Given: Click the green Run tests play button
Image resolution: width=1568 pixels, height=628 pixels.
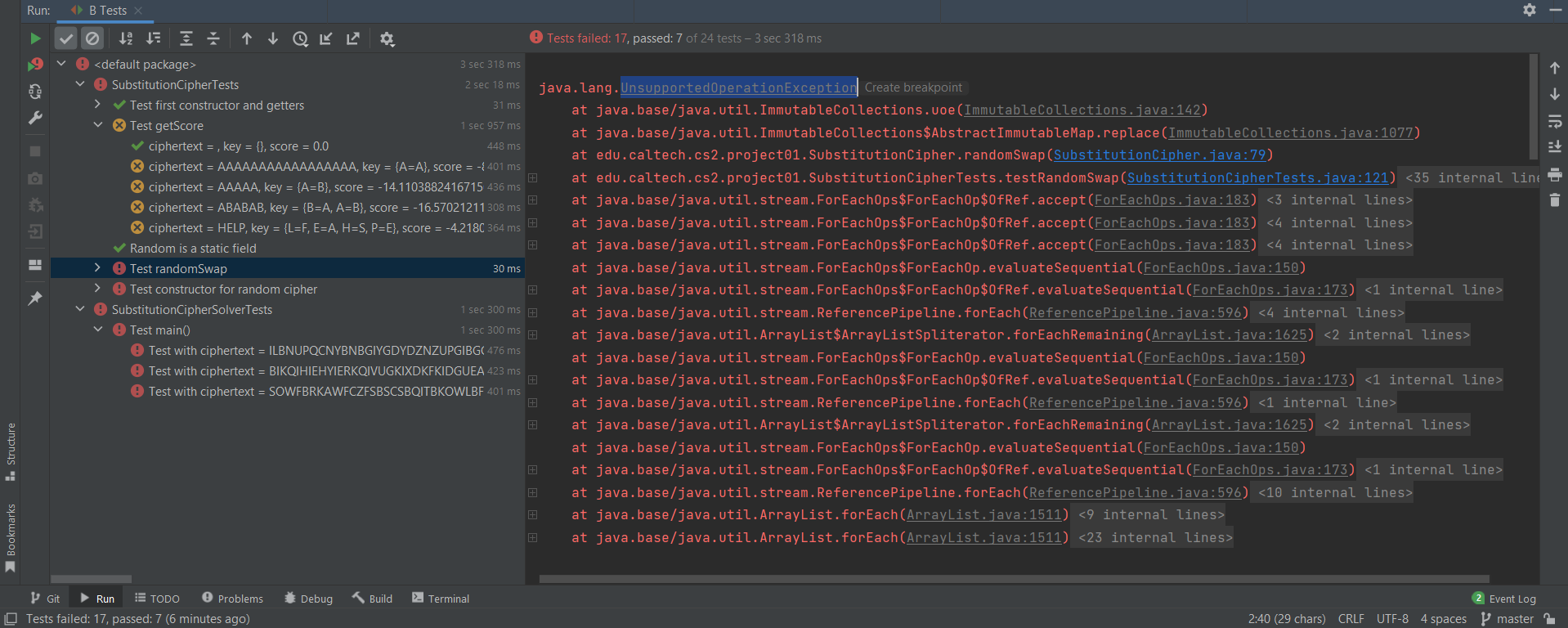Looking at the screenshot, I should (x=34, y=38).
